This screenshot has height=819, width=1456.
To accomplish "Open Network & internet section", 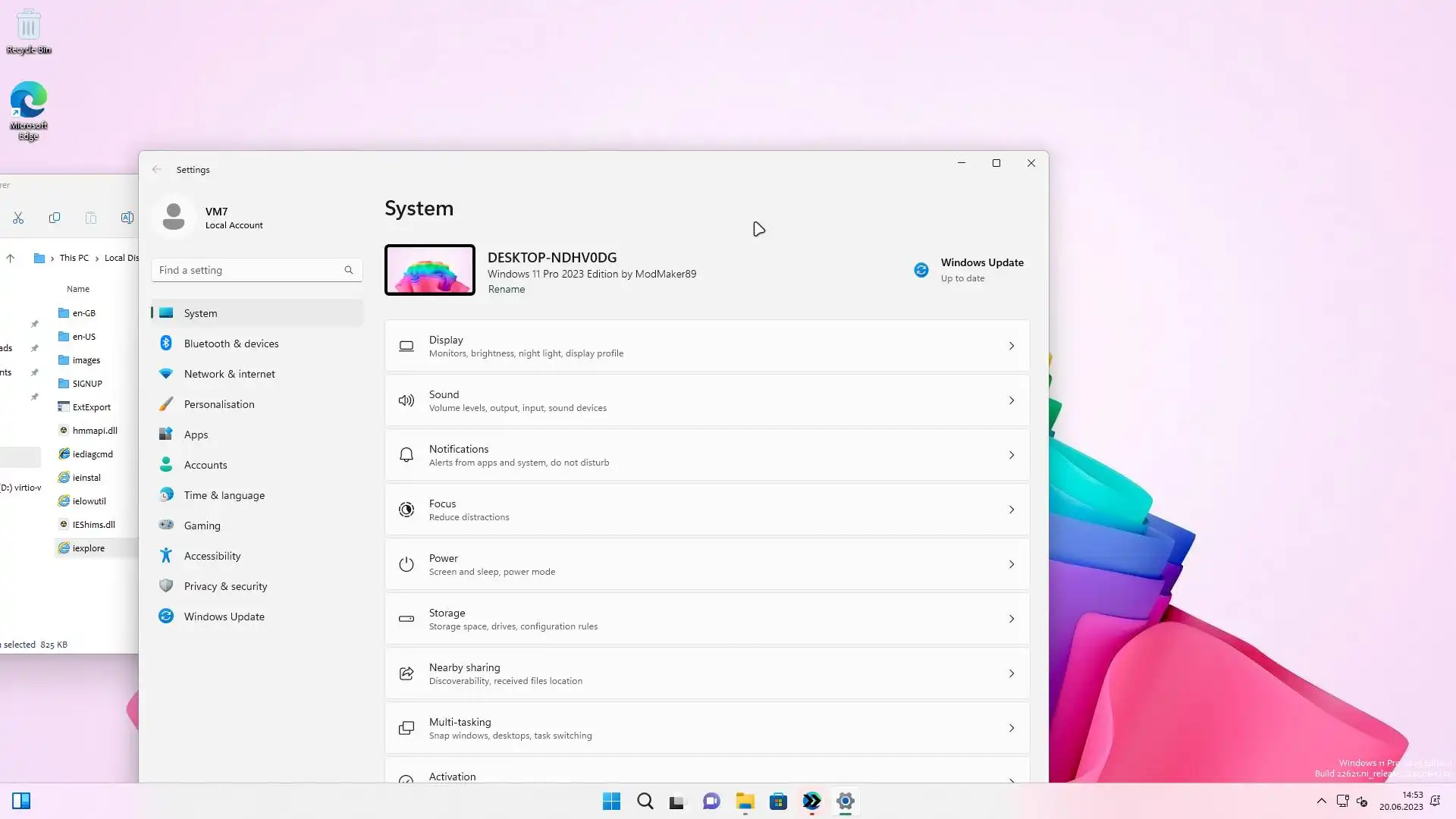I will point(229,374).
